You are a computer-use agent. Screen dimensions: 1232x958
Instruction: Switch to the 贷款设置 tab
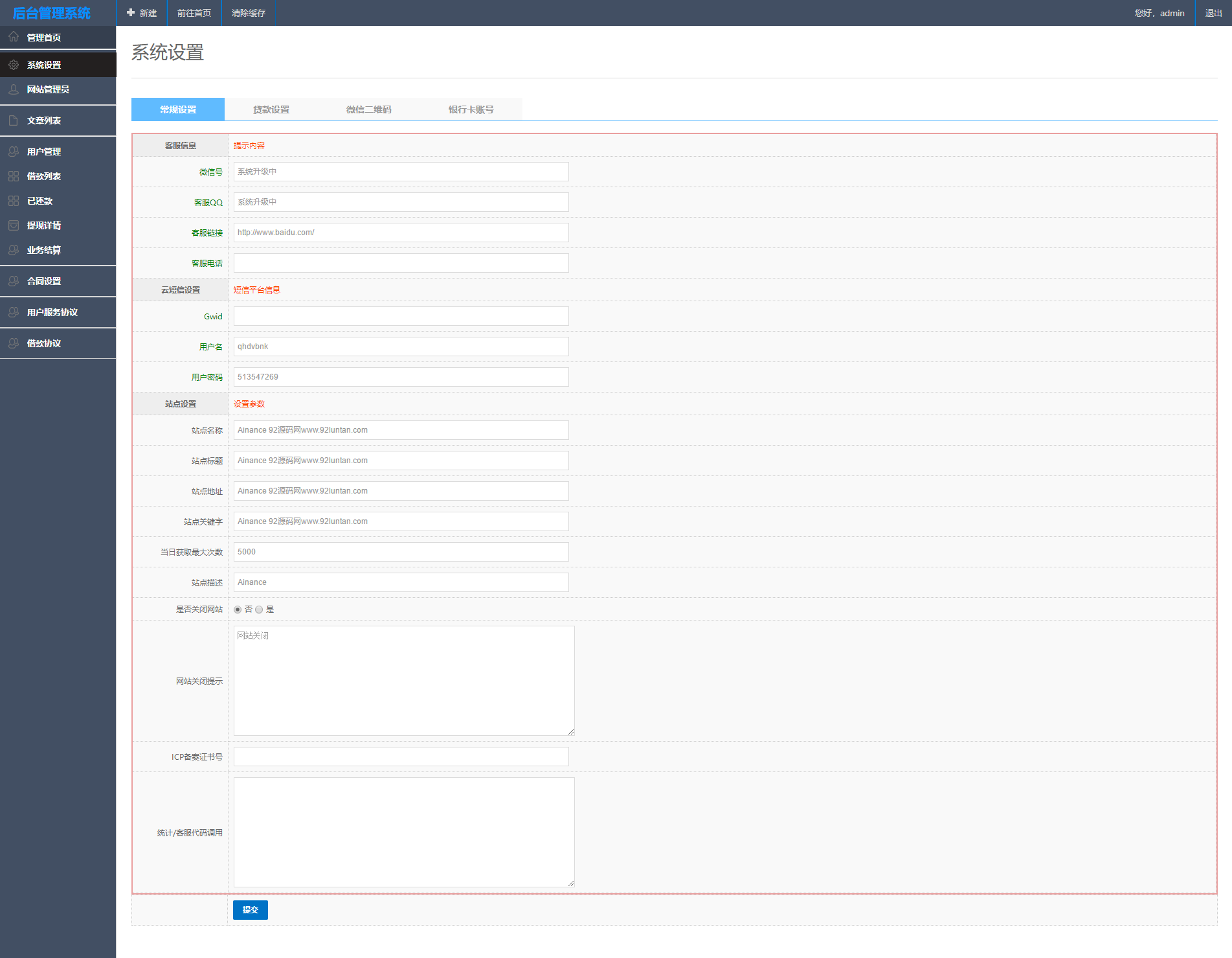pyautogui.click(x=271, y=109)
